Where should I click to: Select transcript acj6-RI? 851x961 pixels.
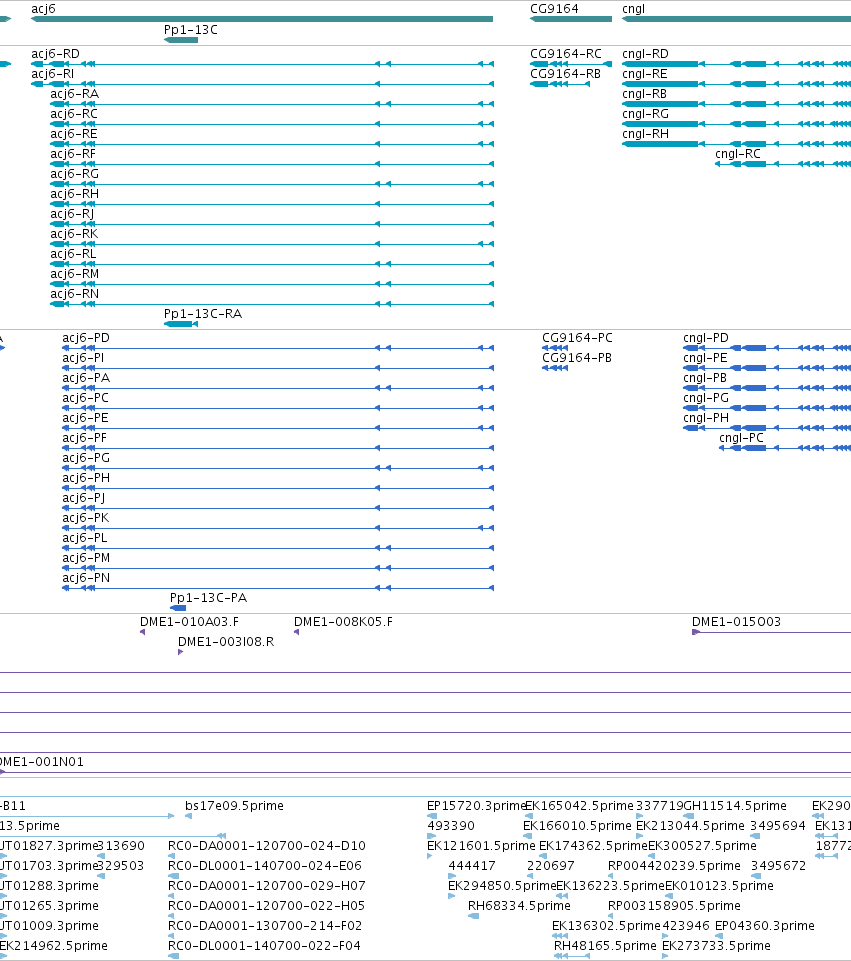click(x=53, y=74)
